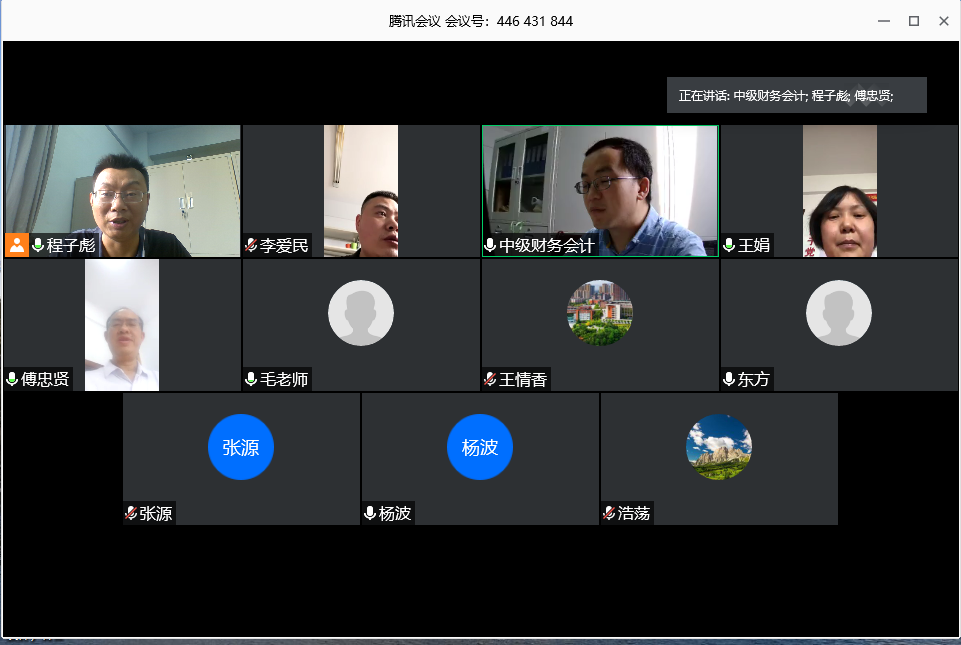Click 王情香's building photo avatar
This screenshot has height=645, width=961.
coord(600,313)
